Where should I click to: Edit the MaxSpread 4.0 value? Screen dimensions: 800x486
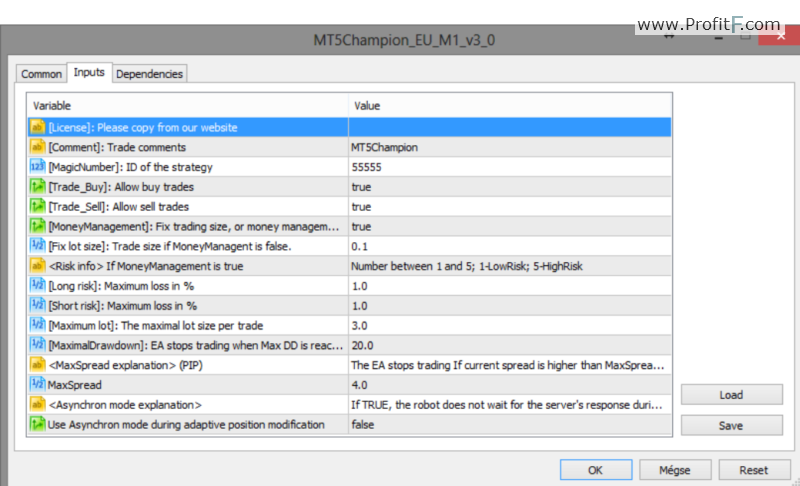(x=510, y=385)
